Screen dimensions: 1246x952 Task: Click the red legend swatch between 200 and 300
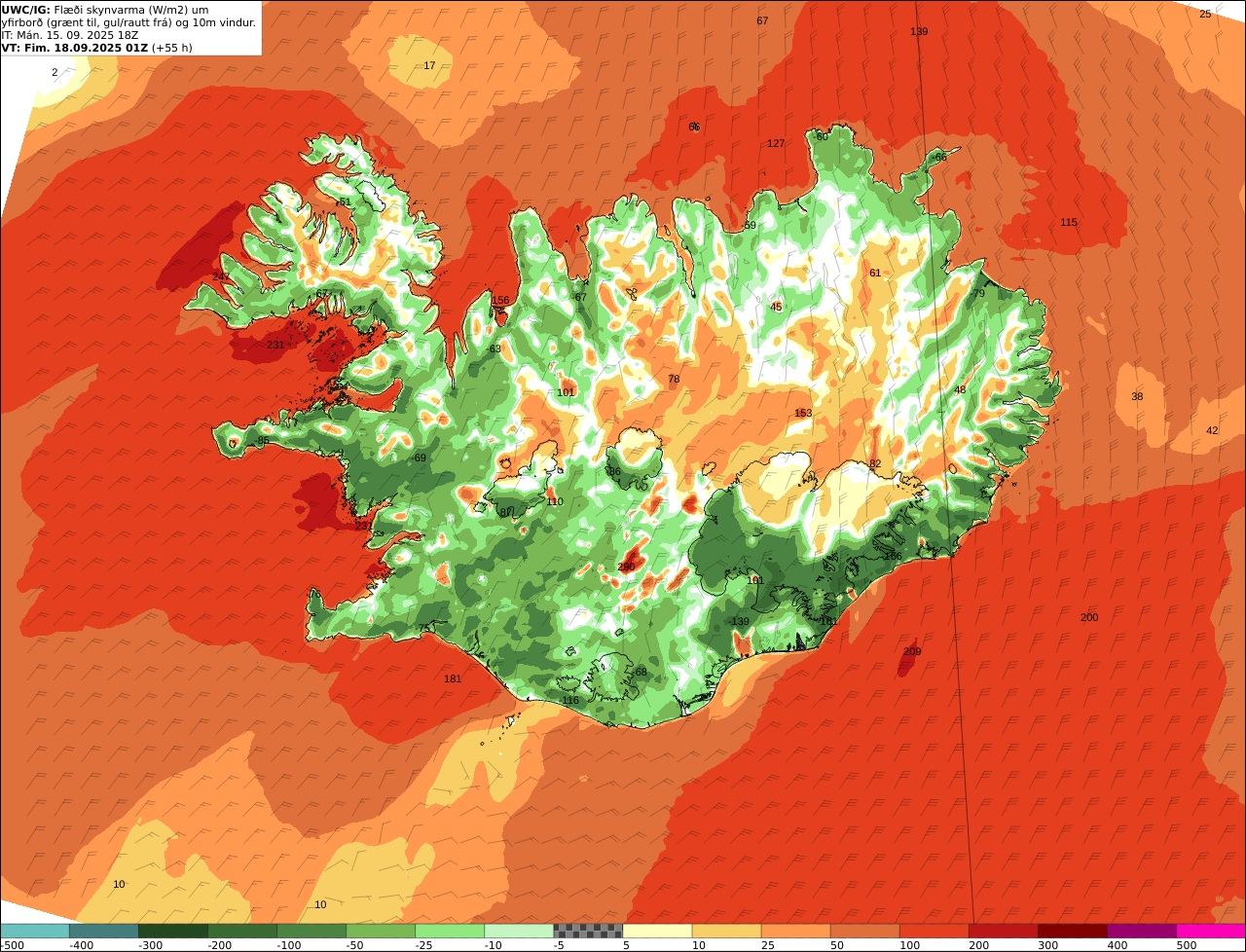1003,931
